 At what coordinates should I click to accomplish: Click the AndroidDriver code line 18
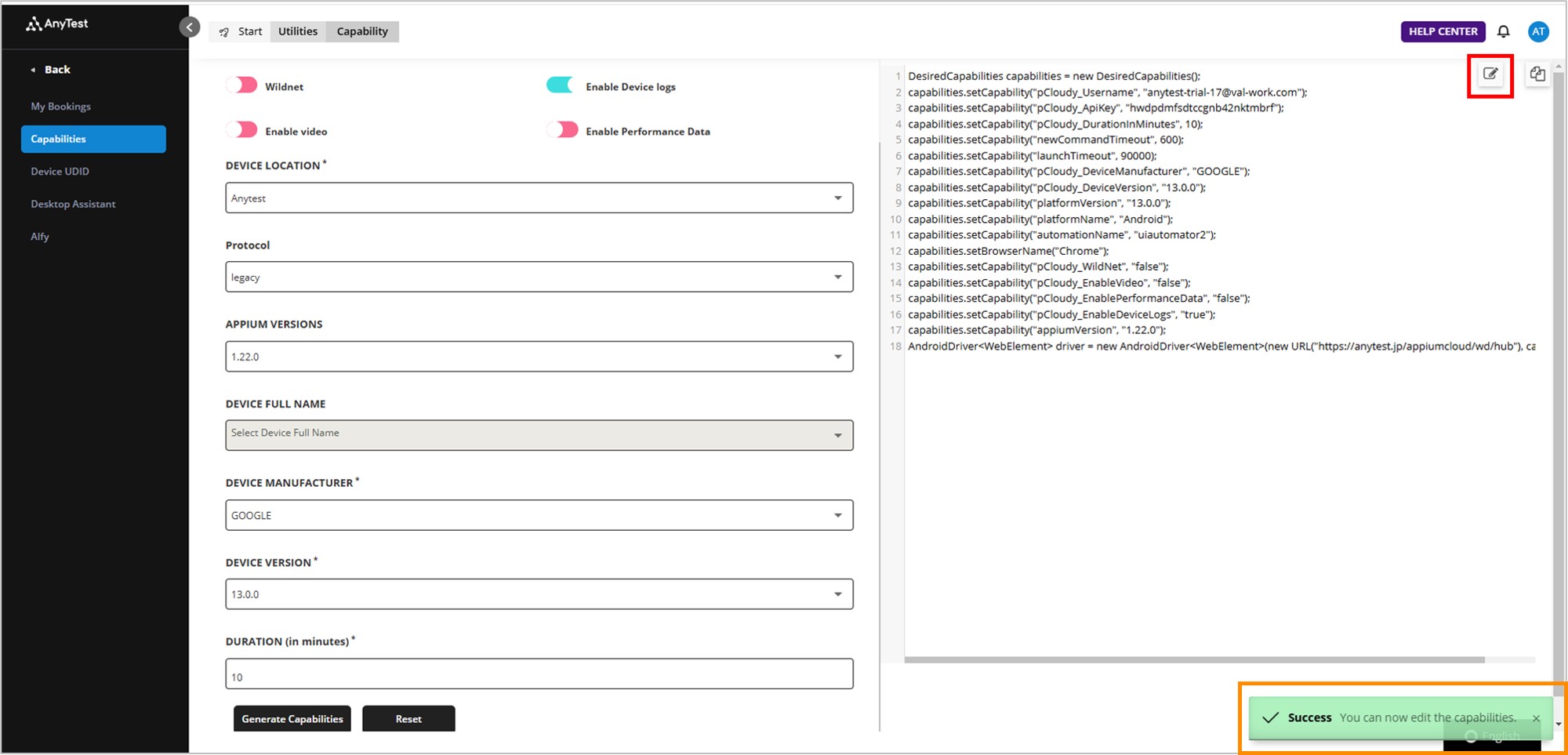pyautogui.click(x=1221, y=347)
